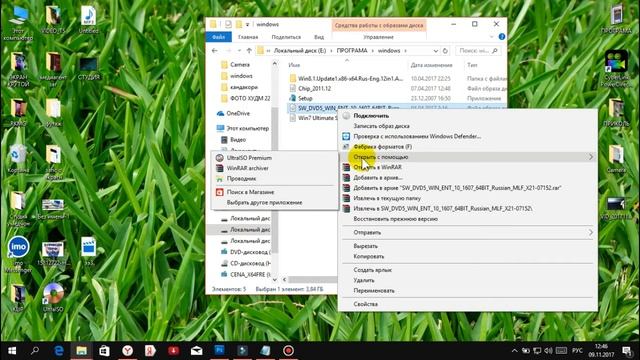Select 'Setup' application file
This screenshot has height=360, width=640.
pyautogui.click(x=305, y=98)
